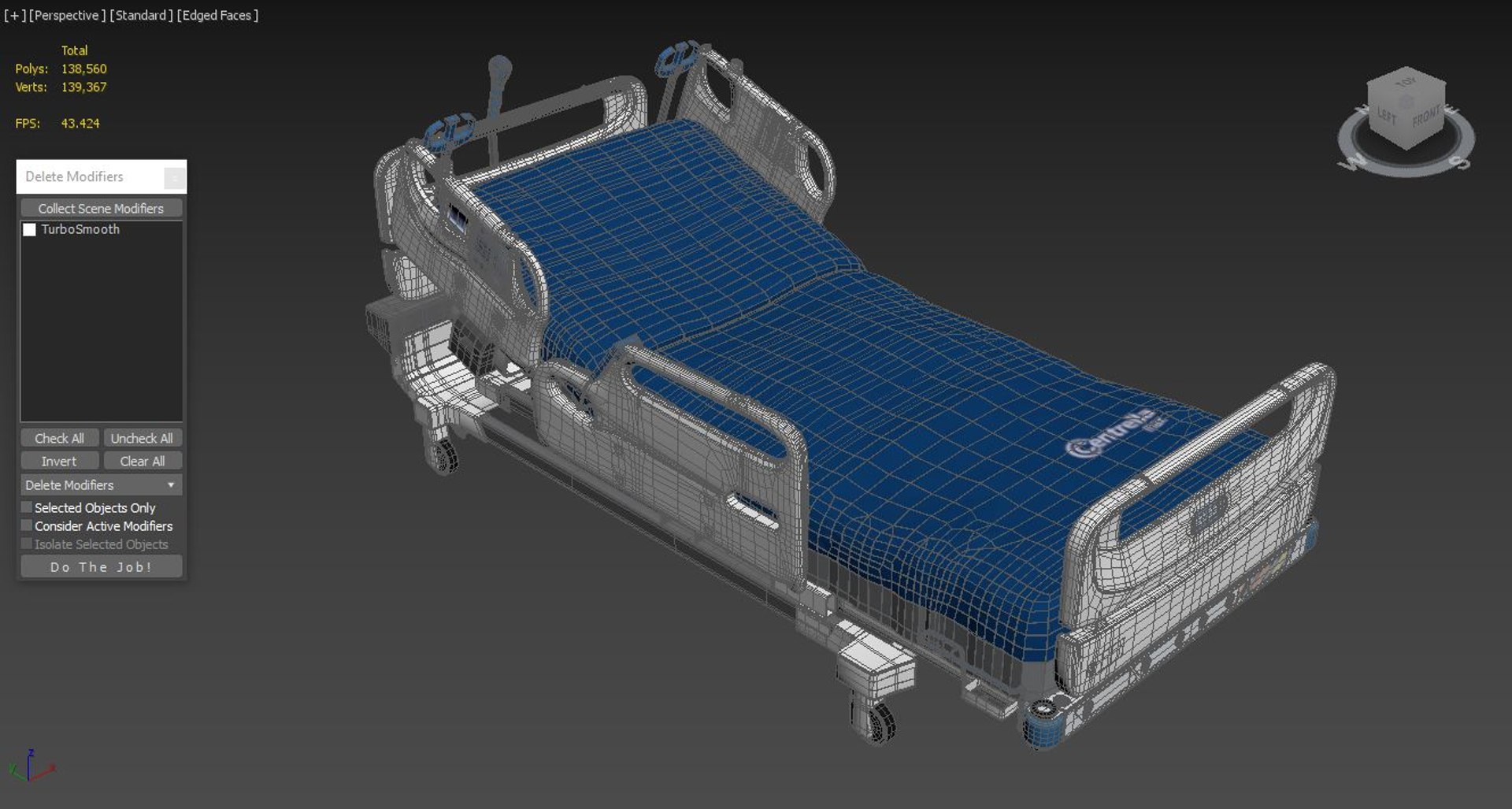
Task: Click the axis tripod gizmo
Action: click(31, 766)
